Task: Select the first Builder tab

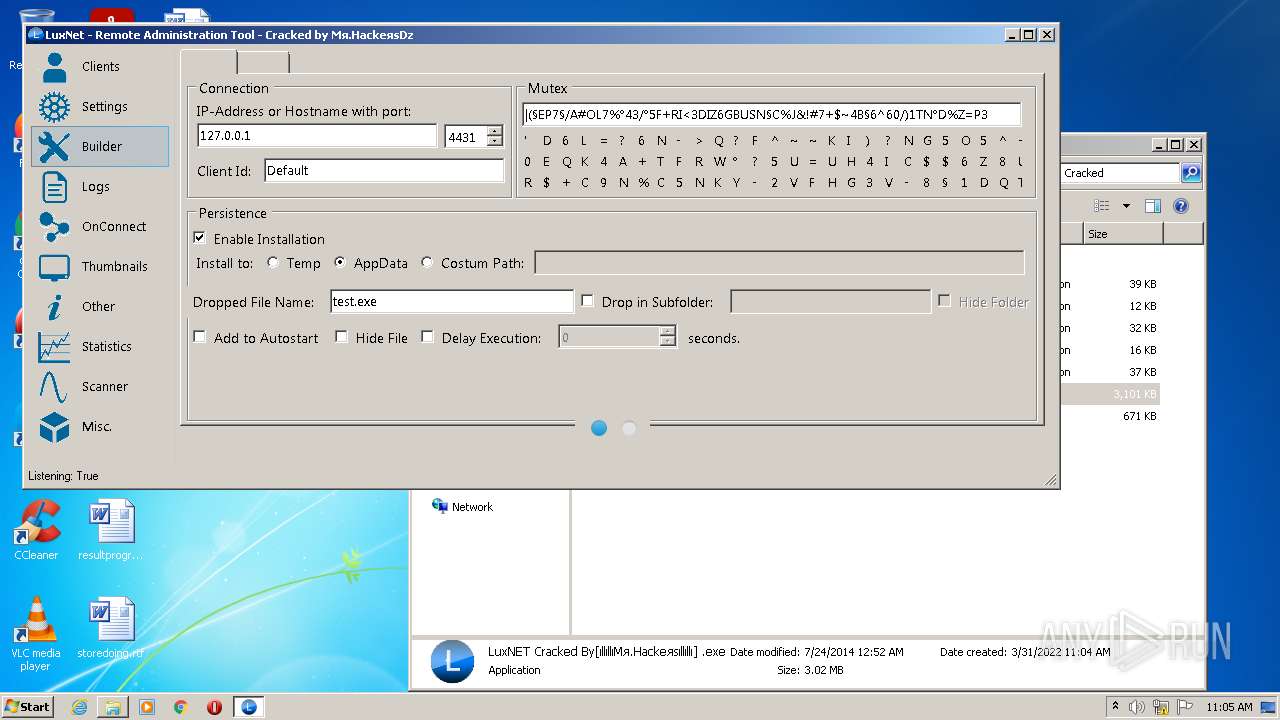Action: 209,62
